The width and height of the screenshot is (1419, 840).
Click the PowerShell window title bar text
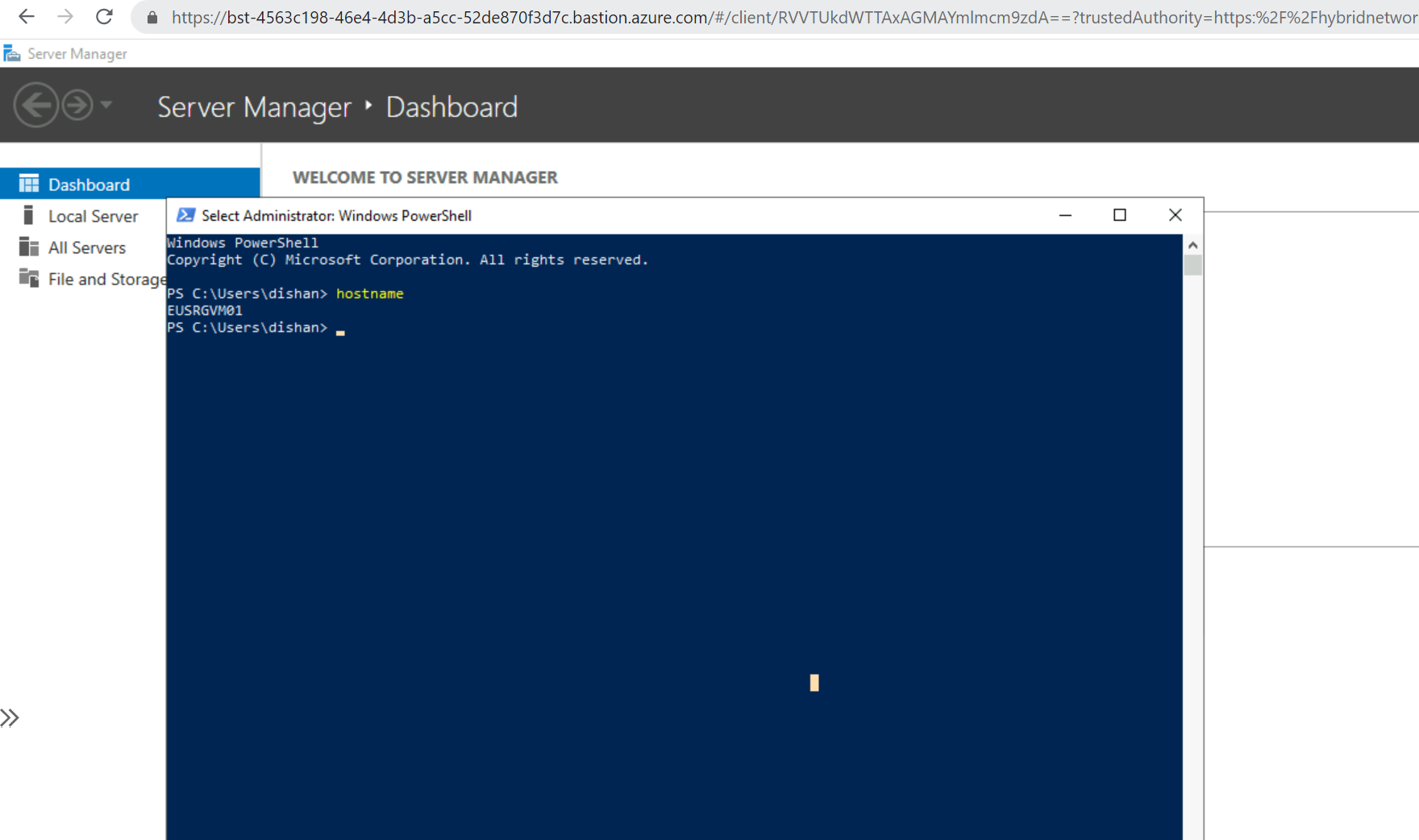coord(336,215)
